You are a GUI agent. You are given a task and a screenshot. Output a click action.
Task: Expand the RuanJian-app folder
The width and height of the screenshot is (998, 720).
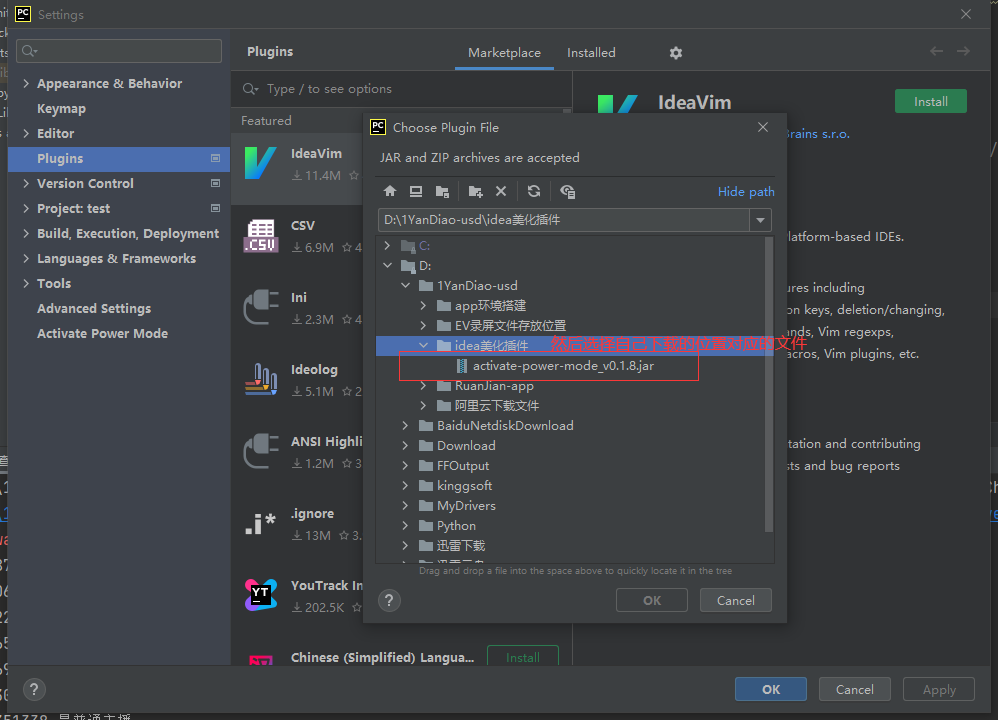(x=423, y=386)
